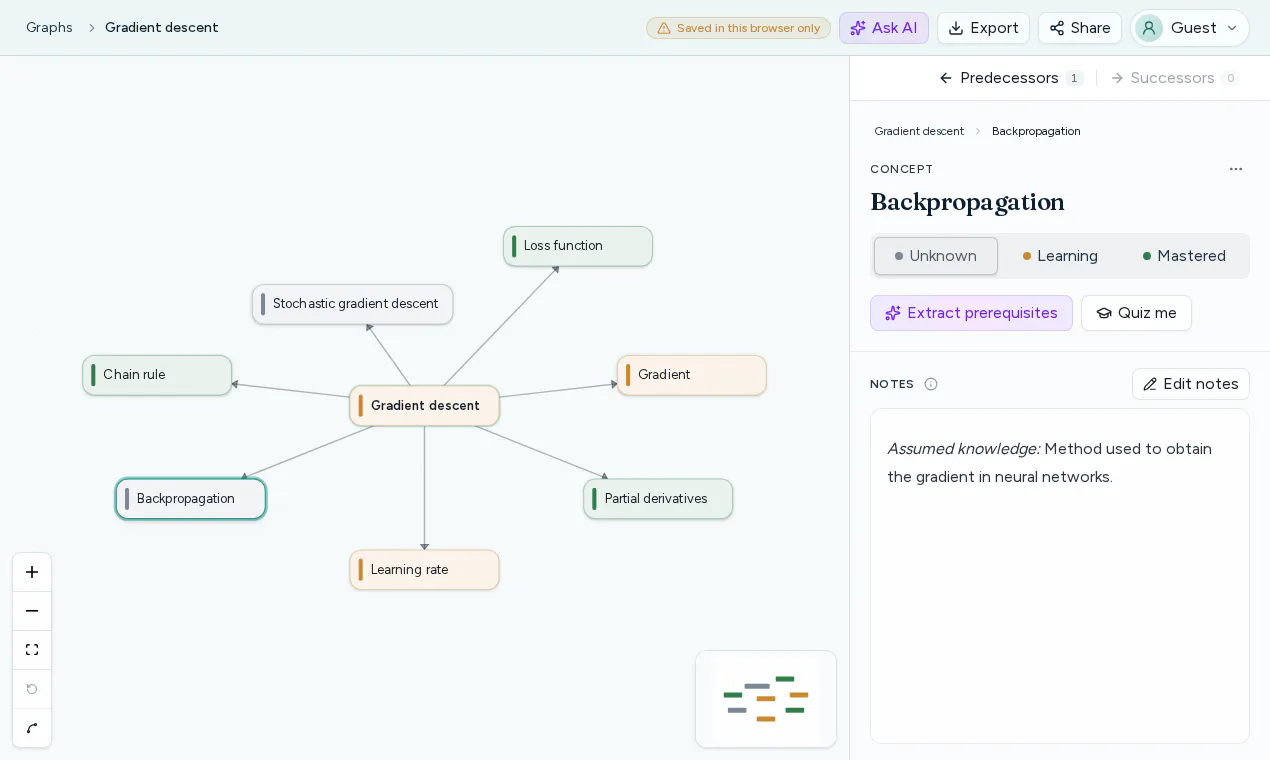Select the Stochastic gradient descent node
1270x760 pixels.
352,304
